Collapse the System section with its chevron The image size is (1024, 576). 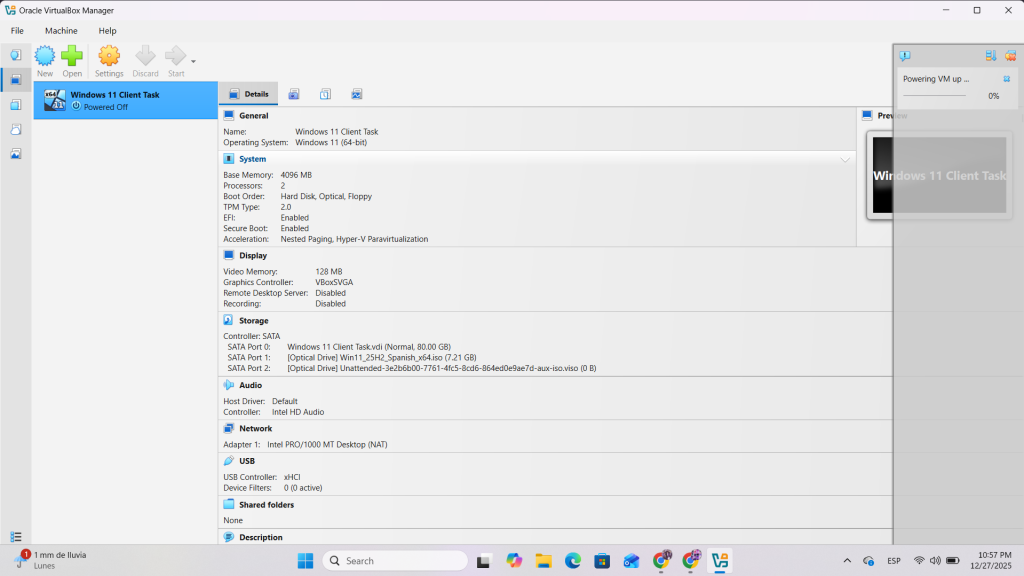(x=845, y=159)
